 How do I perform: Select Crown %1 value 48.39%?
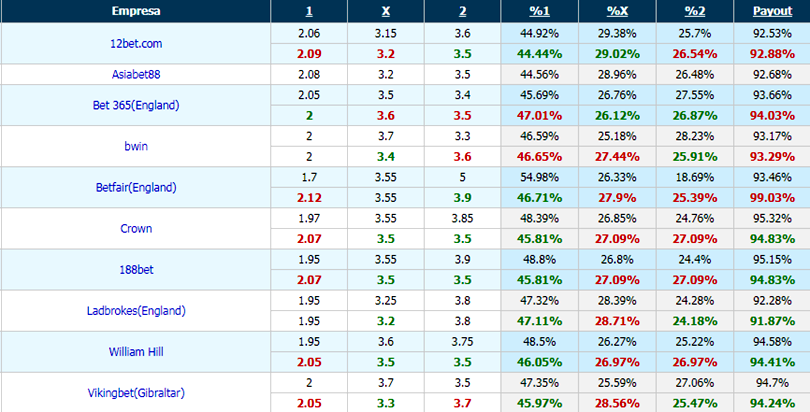tap(539, 218)
